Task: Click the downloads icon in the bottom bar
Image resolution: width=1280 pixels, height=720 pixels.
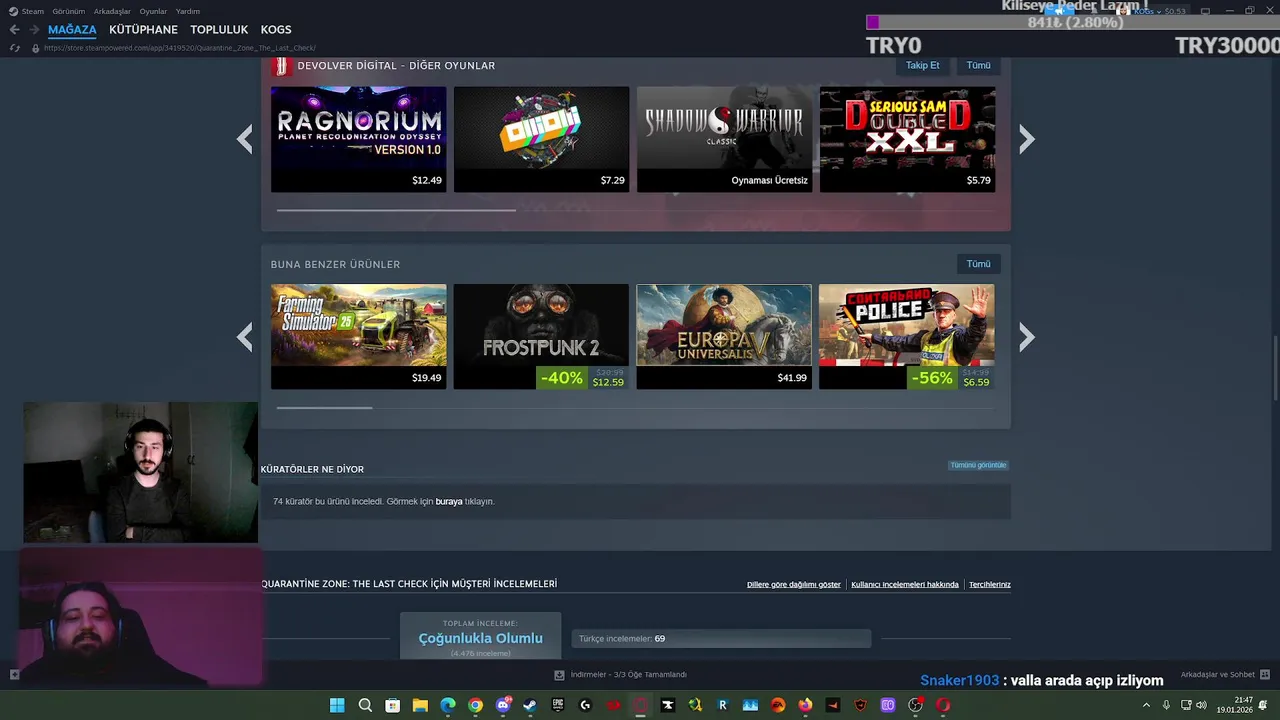Action: point(559,675)
